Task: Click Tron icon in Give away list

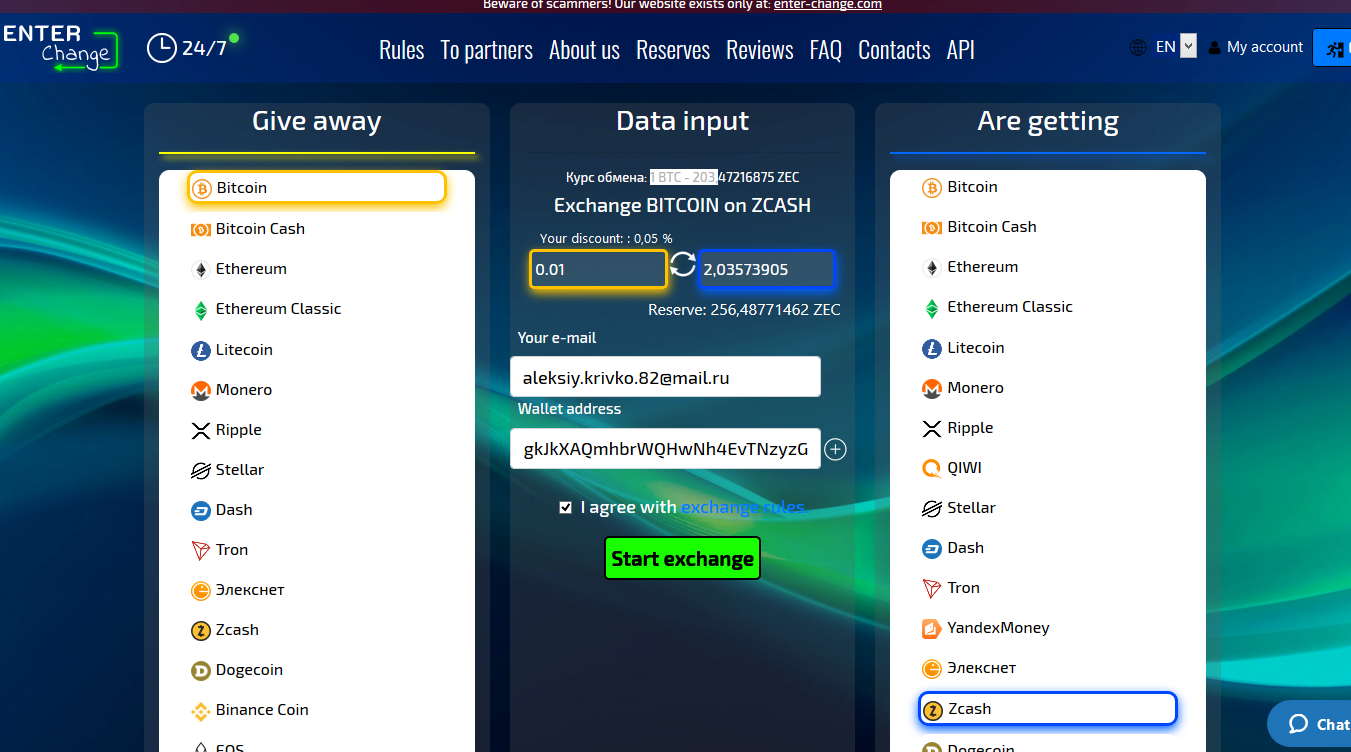Action: pos(201,550)
